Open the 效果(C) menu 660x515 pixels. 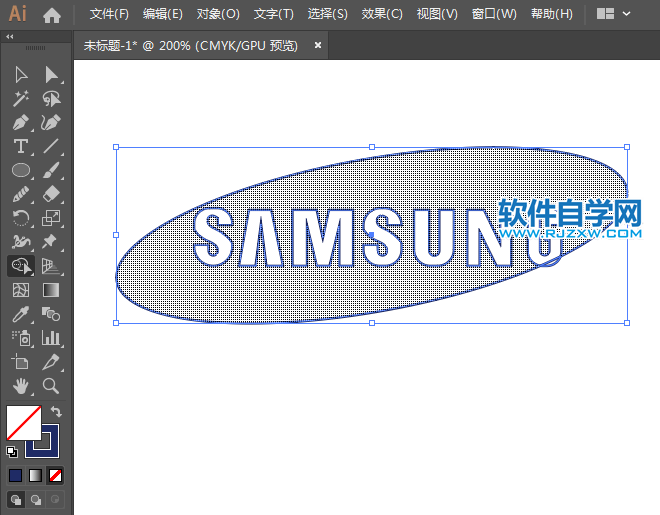pyautogui.click(x=382, y=14)
